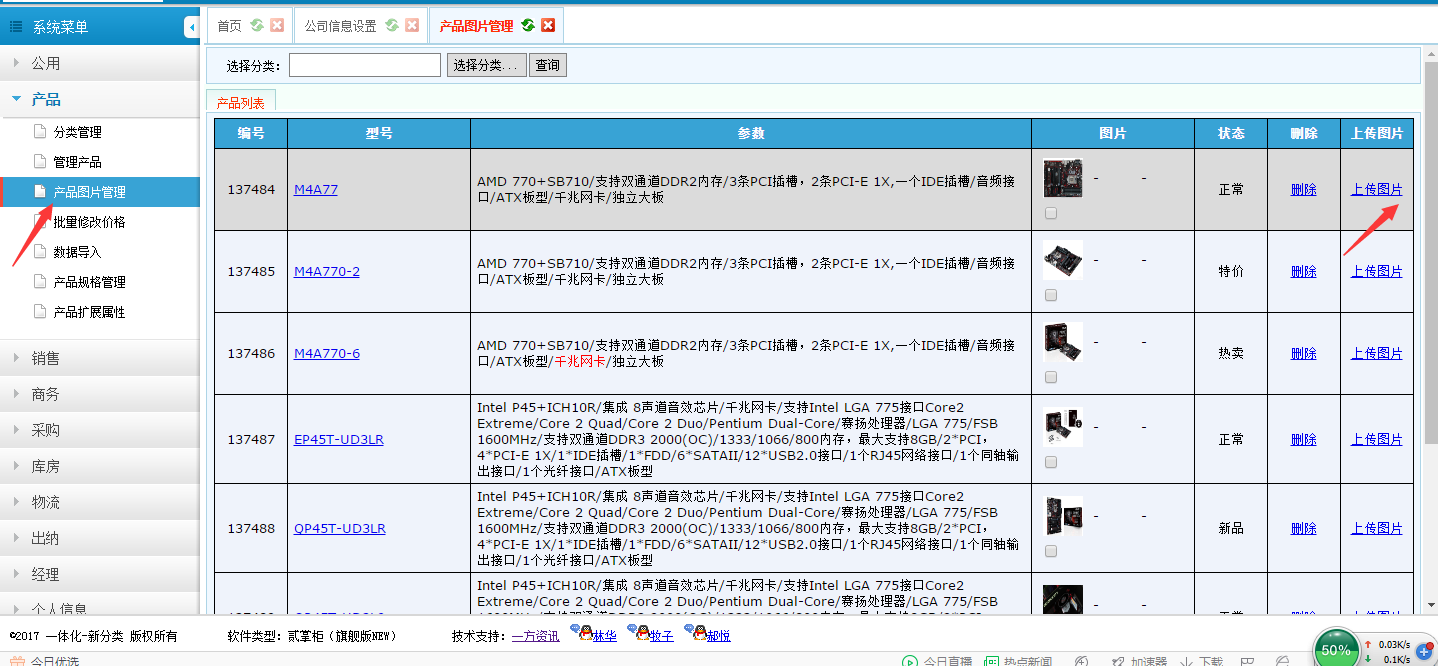
Task: Click 删除 for product 137485
Action: tap(1304, 271)
